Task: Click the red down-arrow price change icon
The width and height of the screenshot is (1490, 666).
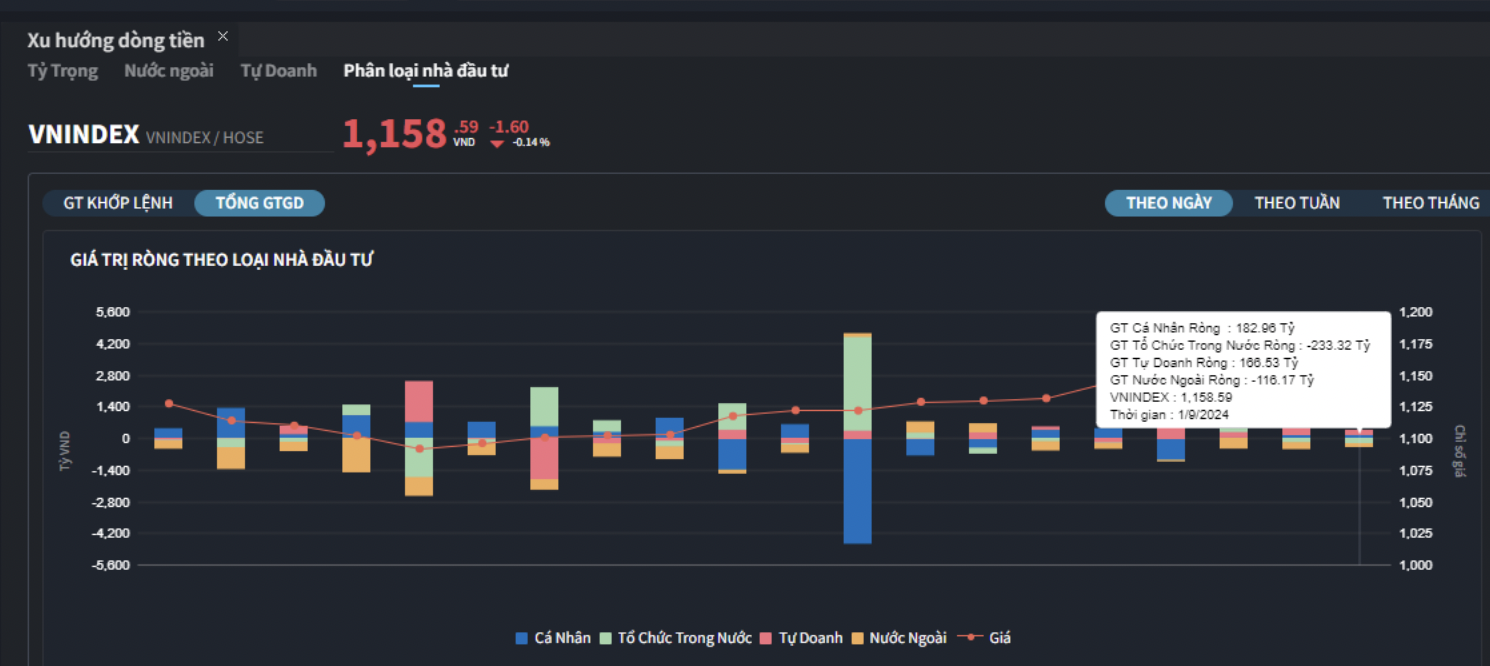Action: (x=497, y=143)
